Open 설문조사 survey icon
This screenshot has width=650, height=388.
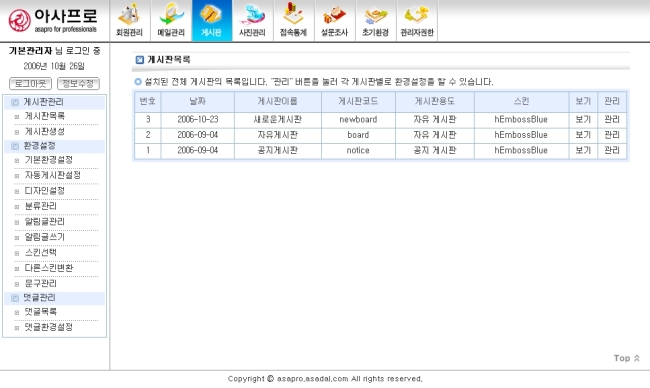pos(335,20)
